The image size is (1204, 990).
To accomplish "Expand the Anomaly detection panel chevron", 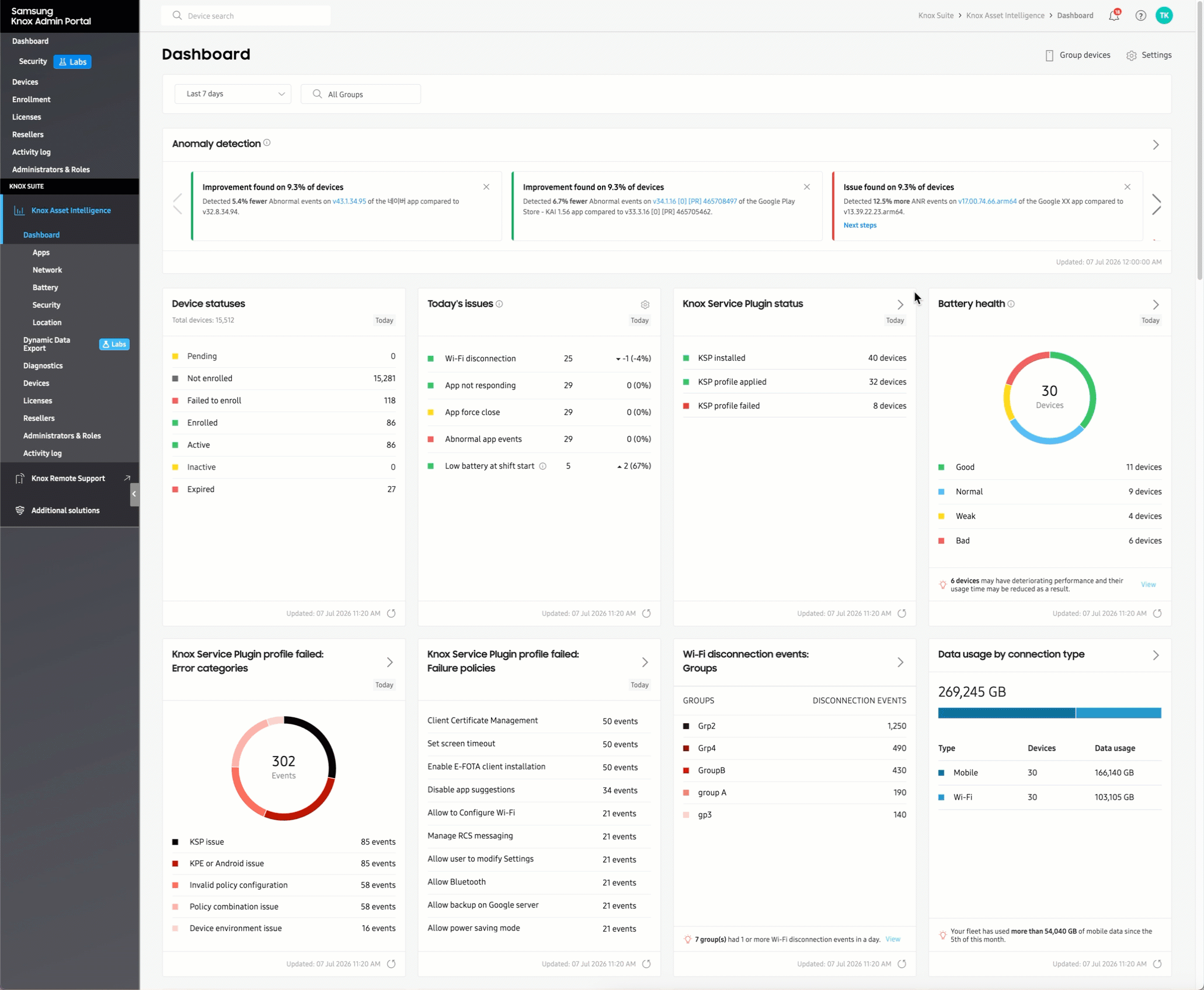I will click(x=1156, y=145).
